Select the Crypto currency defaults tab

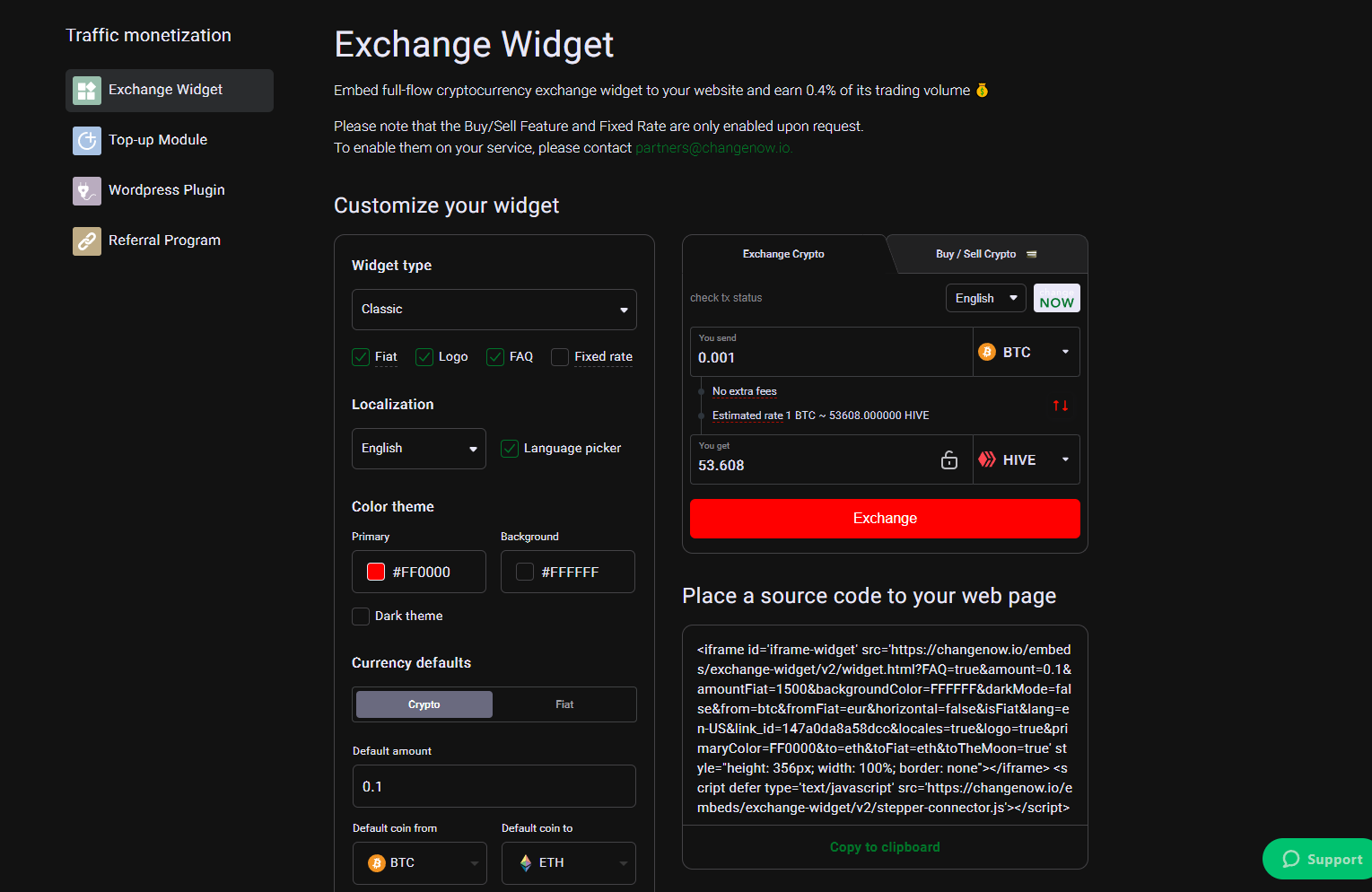[424, 704]
